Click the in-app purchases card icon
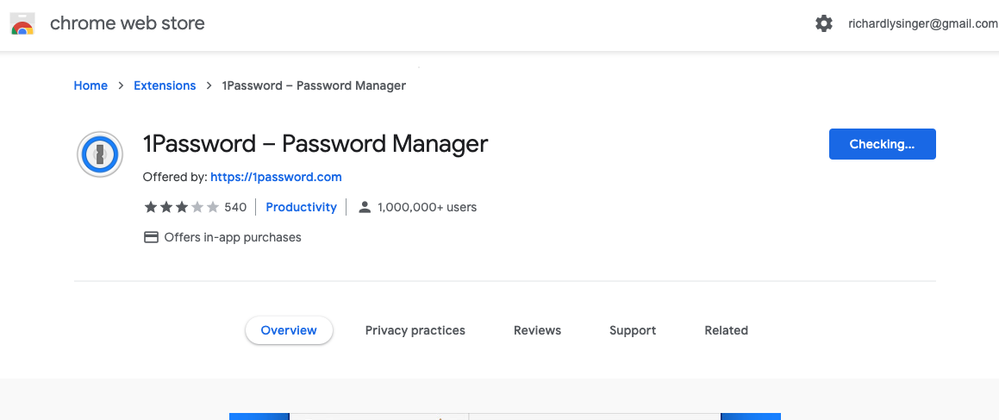This screenshot has width=999, height=420. click(151, 237)
